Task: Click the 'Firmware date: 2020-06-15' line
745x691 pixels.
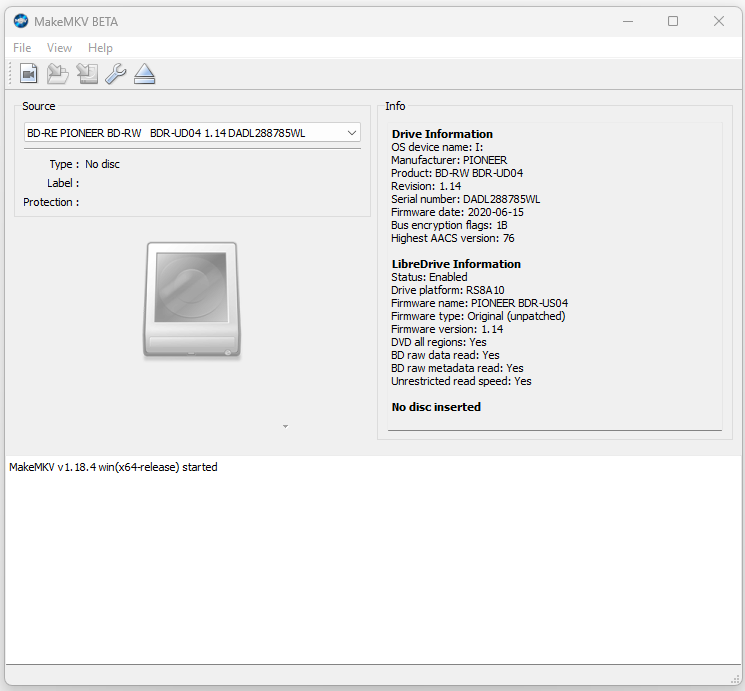Action: tap(458, 212)
